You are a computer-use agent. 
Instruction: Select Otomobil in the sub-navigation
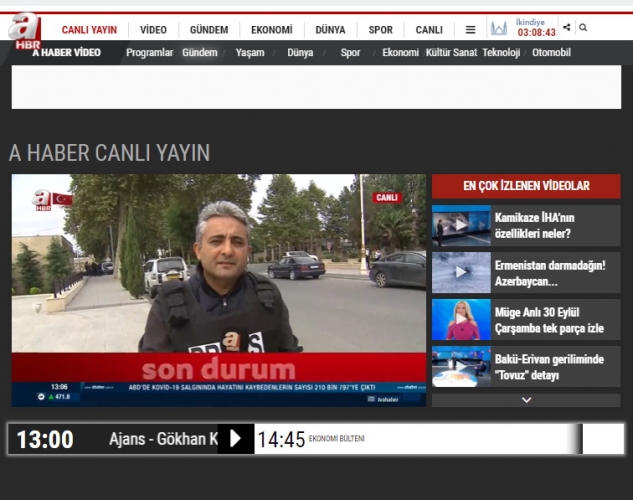[x=551, y=52]
